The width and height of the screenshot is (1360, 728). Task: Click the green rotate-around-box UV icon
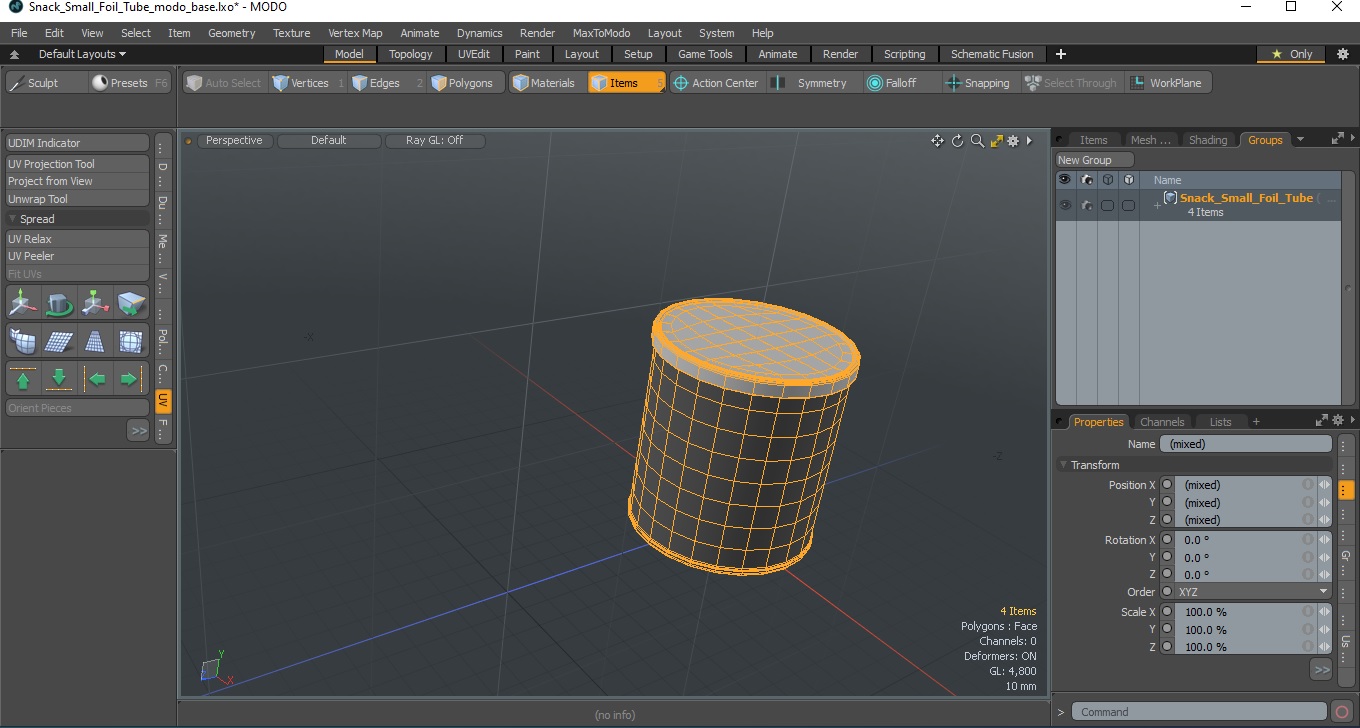[59, 303]
